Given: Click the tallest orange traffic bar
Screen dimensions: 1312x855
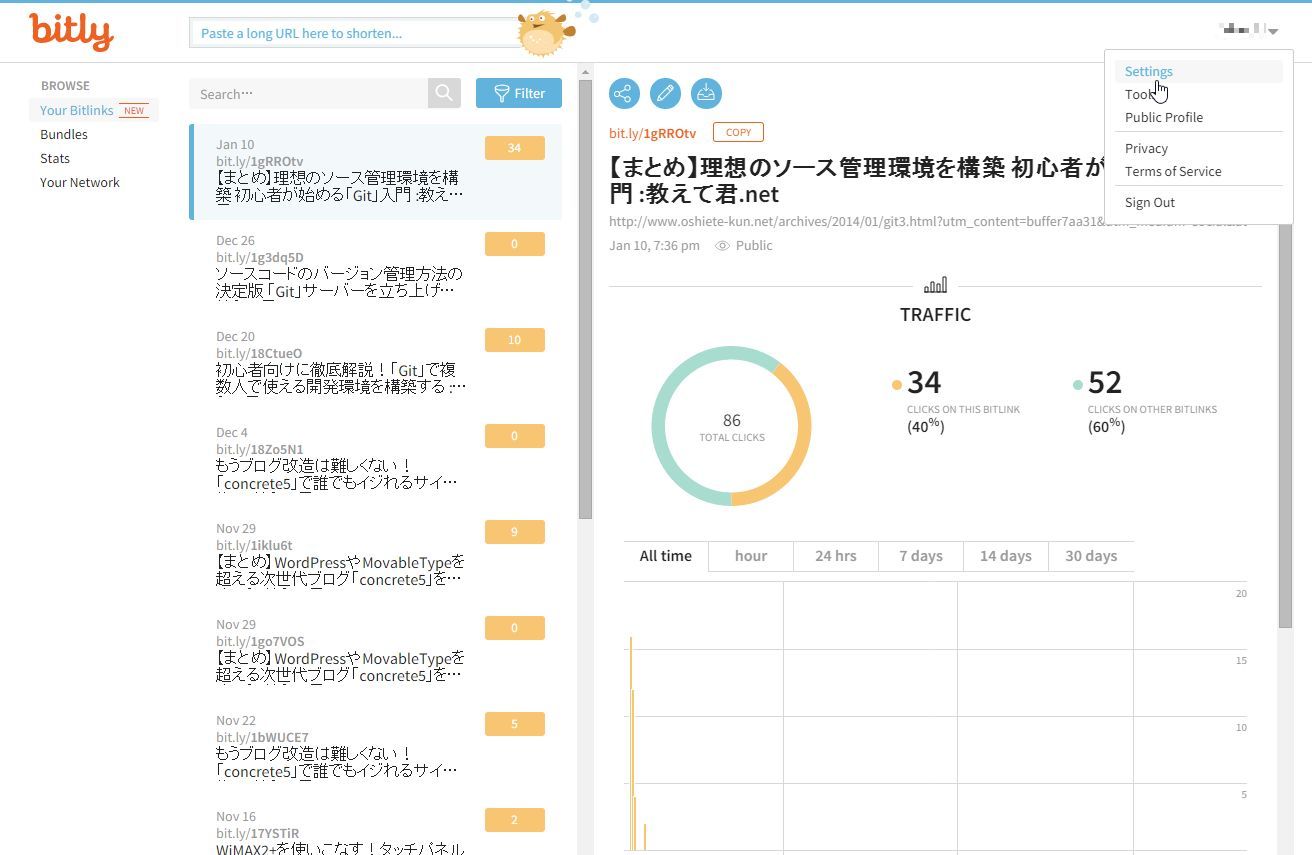Looking at the screenshot, I should [x=630, y=743].
